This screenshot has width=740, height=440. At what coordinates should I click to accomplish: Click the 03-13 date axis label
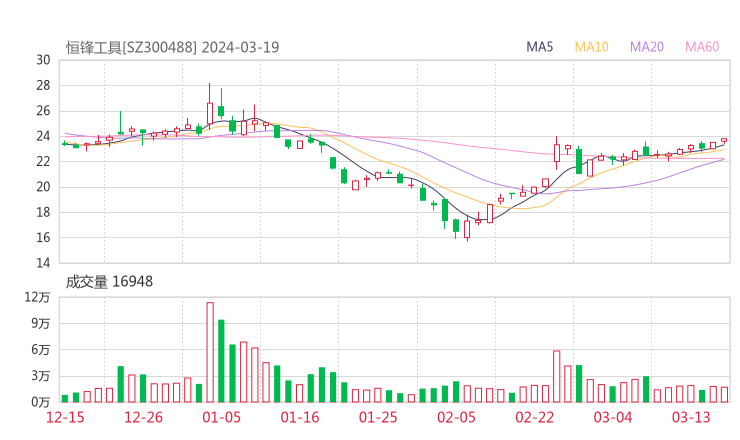pyautogui.click(x=691, y=417)
